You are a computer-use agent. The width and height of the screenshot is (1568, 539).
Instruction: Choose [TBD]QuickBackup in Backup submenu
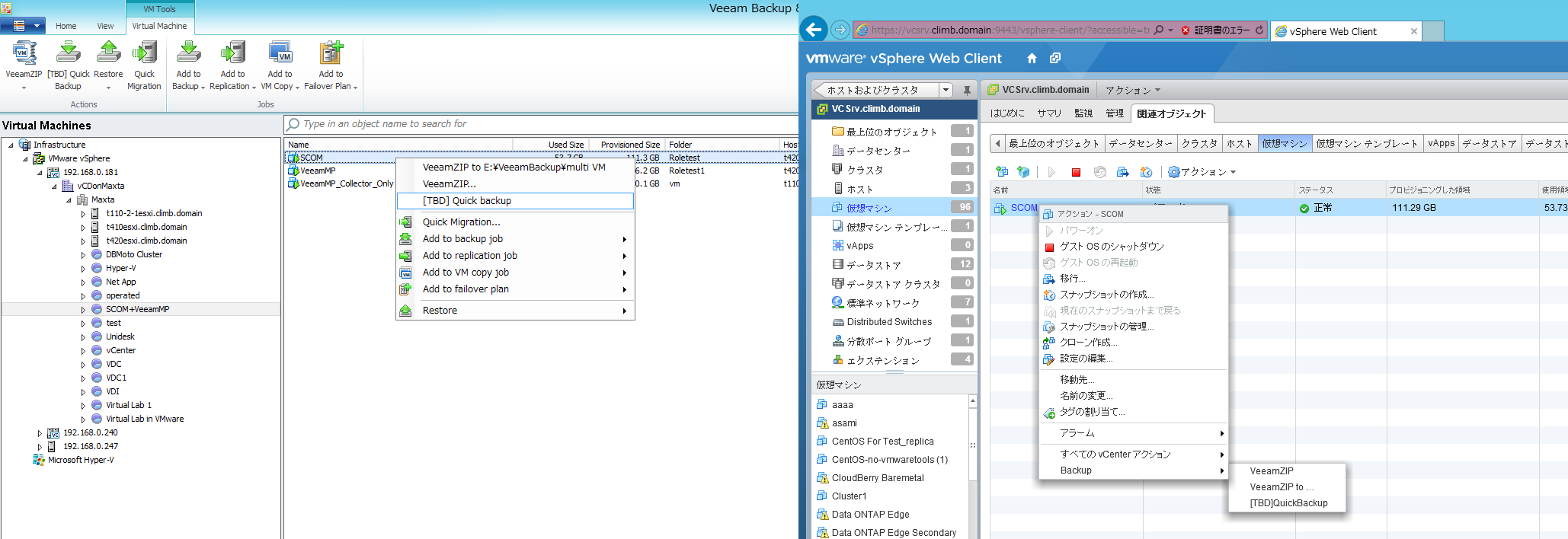click(1288, 503)
